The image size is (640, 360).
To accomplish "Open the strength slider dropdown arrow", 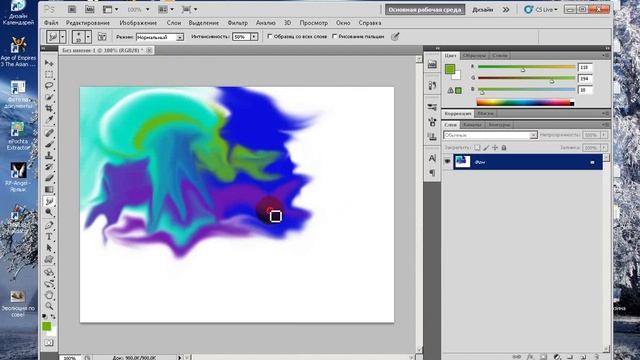I will (254, 37).
